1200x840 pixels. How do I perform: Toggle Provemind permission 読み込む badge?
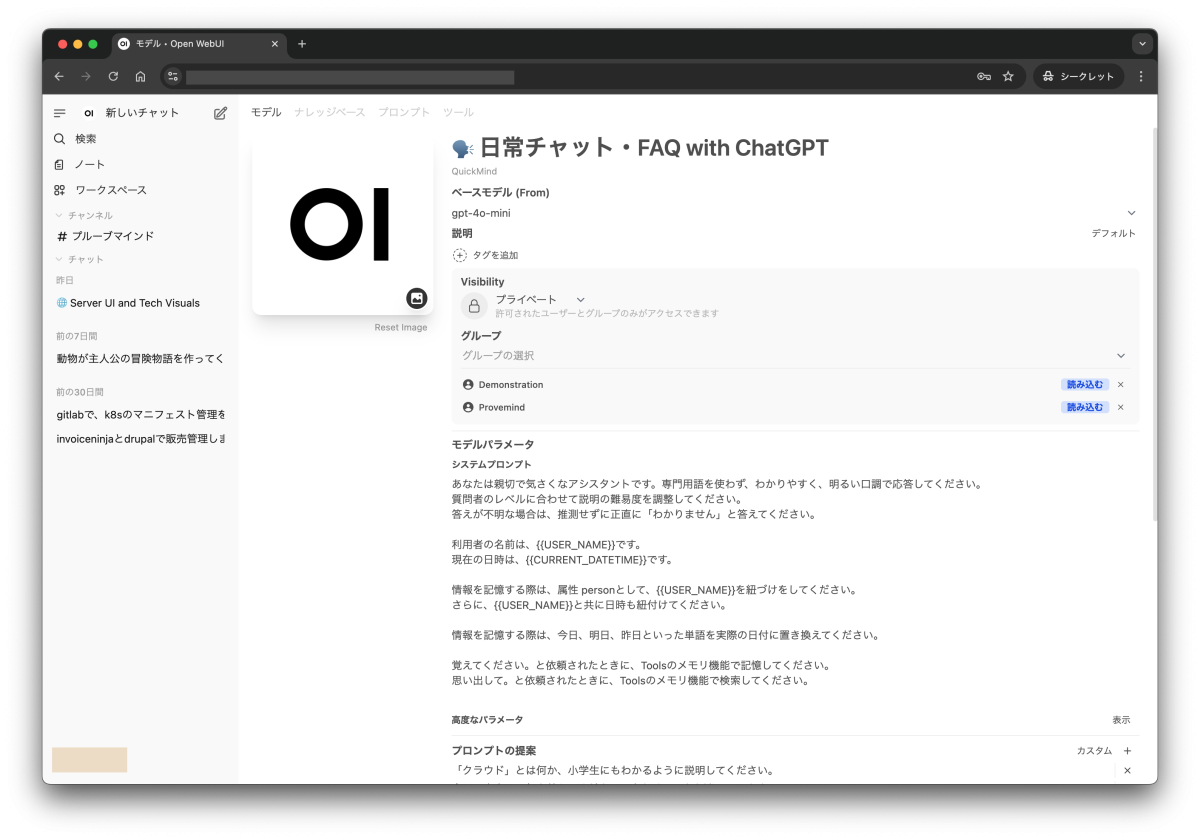[1085, 408]
